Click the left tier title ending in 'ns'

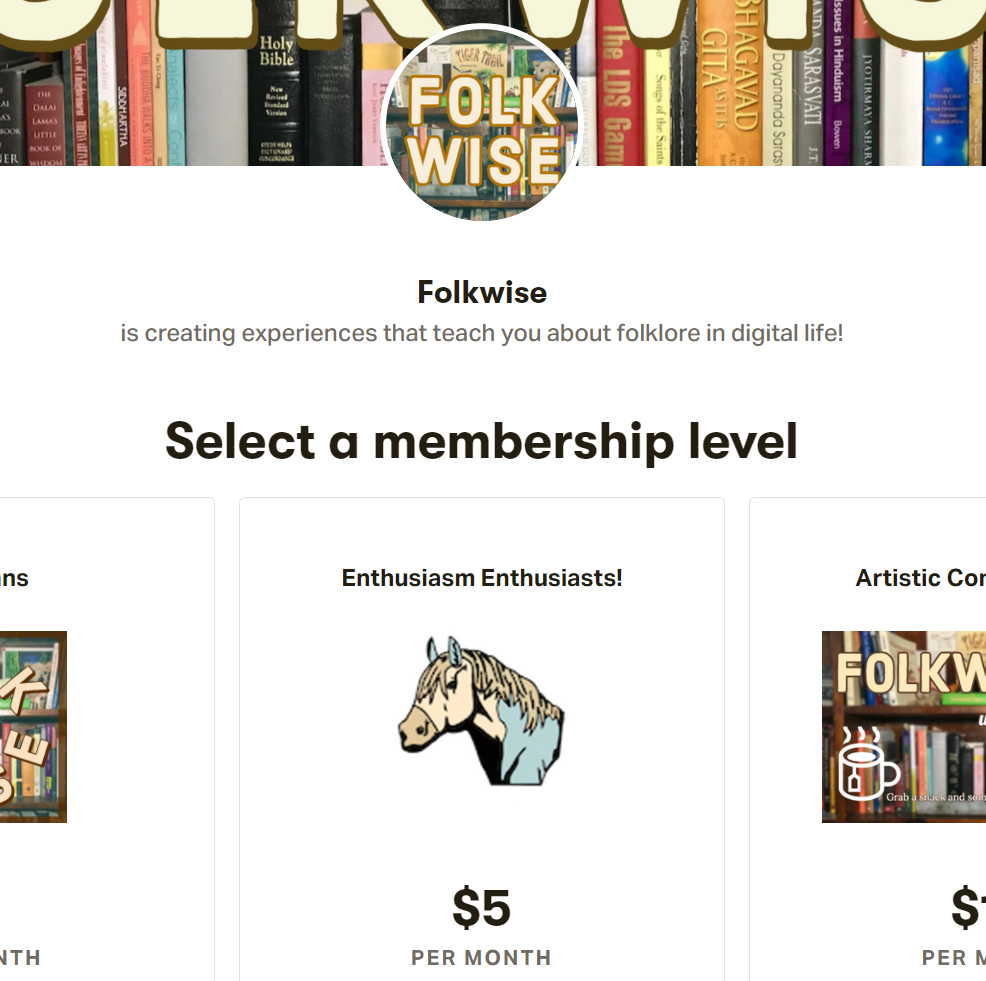(15, 578)
